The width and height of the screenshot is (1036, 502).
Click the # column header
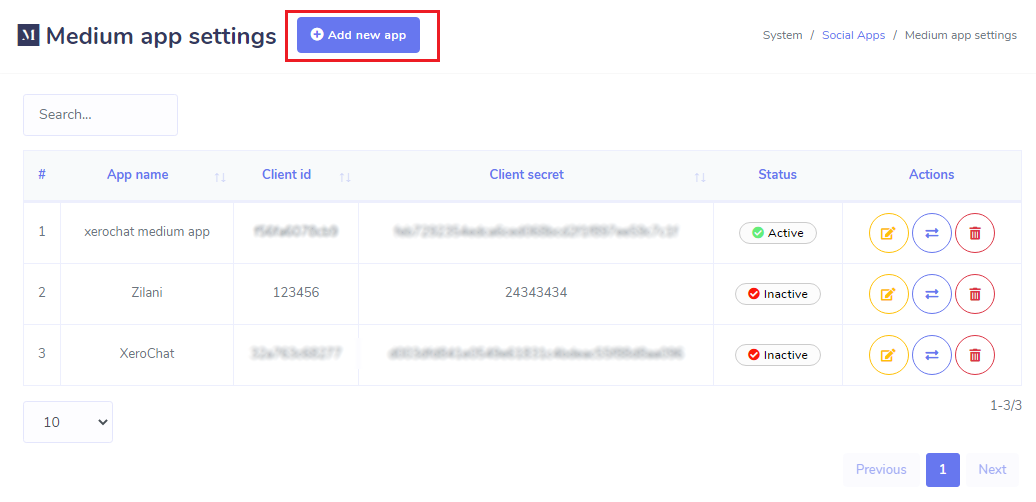coord(42,175)
